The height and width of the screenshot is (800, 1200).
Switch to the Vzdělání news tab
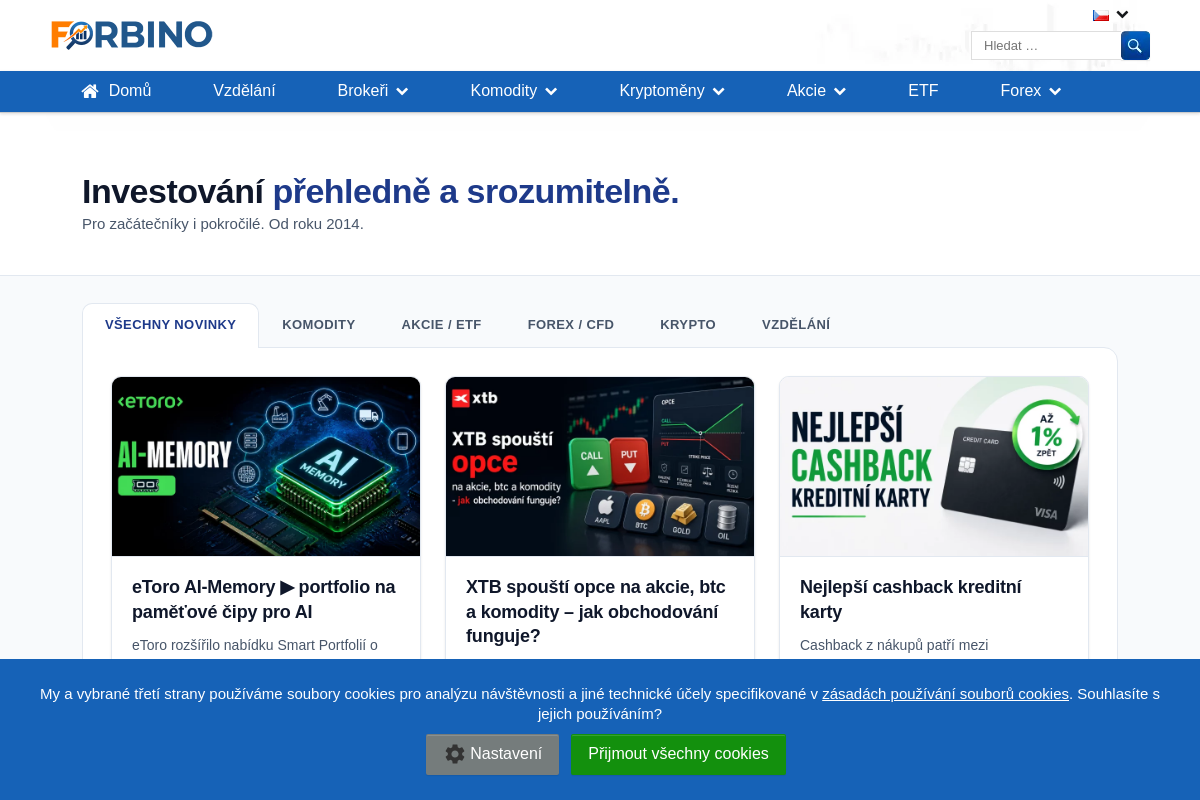tap(796, 325)
